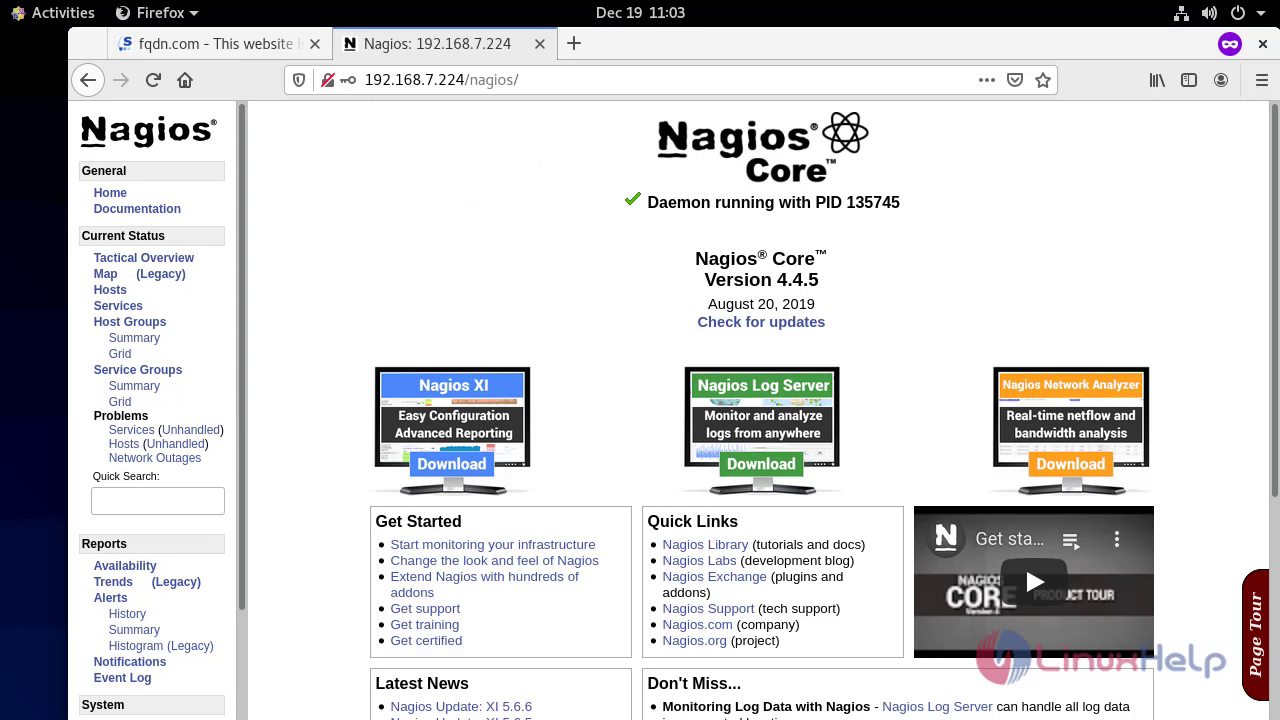Open the system network status icon
Viewport: 1280px width, 720px height.
pos(1181,13)
